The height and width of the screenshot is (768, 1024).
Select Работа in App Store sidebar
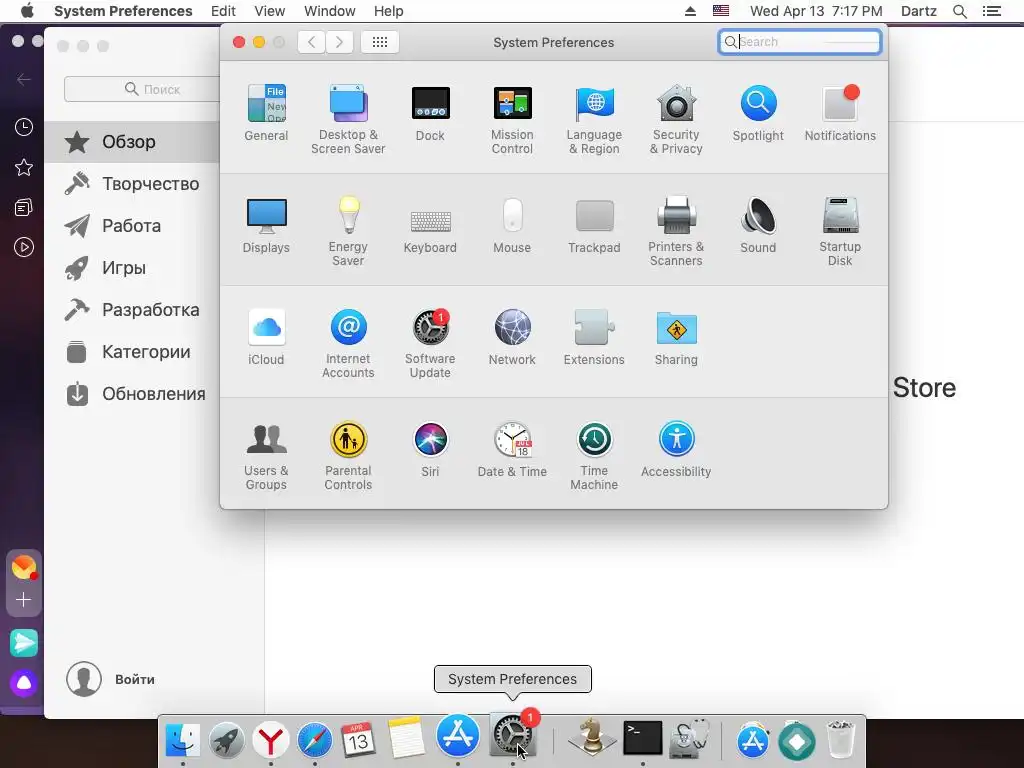click(132, 226)
